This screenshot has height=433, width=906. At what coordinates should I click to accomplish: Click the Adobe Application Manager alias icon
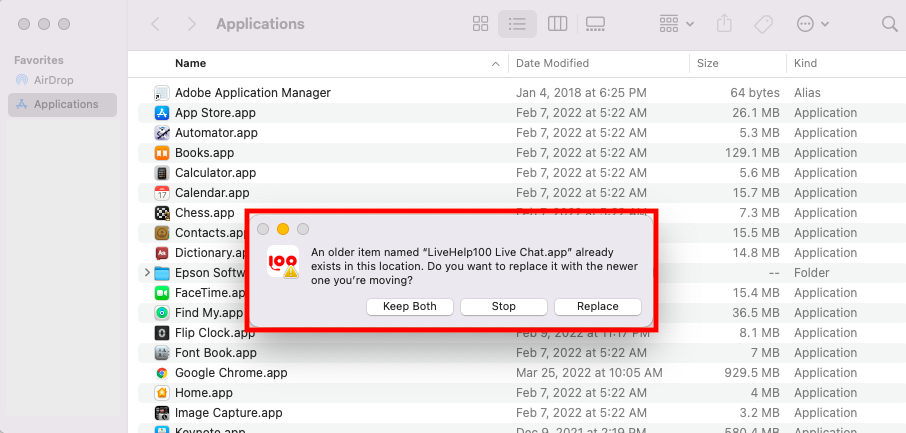[162, 92]
